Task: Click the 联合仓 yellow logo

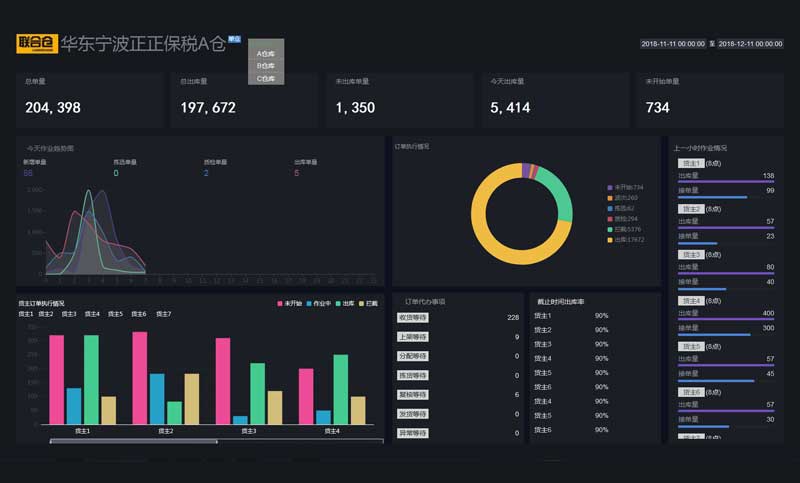Action: tap(36, 44)
